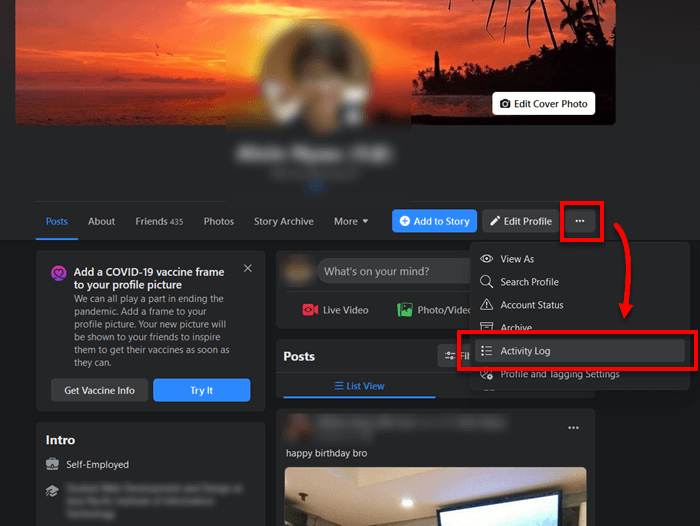The width and height of the screenshot is (700, 526).
Task: Click the eye icon beside View As
Action: 487,259
